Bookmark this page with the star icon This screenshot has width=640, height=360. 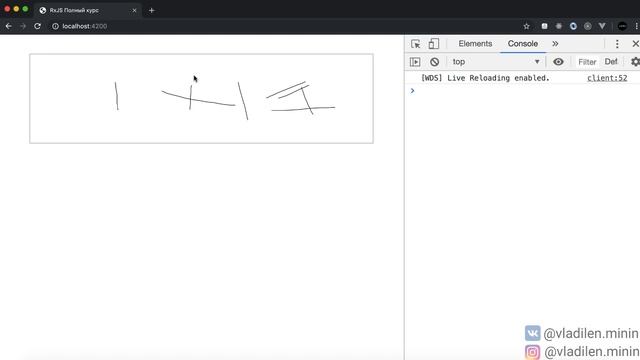pos(527,26)
